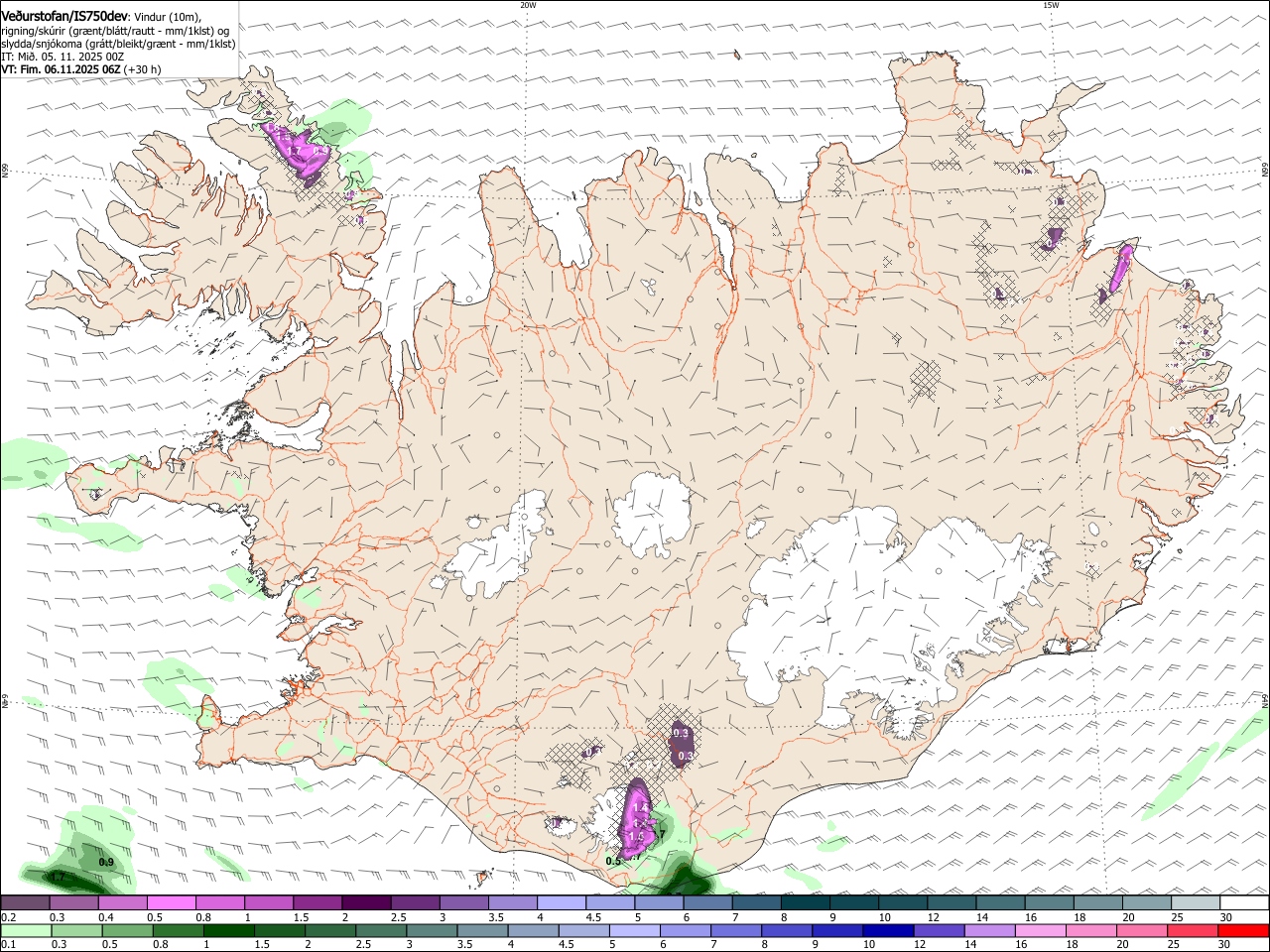
Task: Choose the snow legend swatch between 0.3 and 0.4
Action: click(73, 902)
